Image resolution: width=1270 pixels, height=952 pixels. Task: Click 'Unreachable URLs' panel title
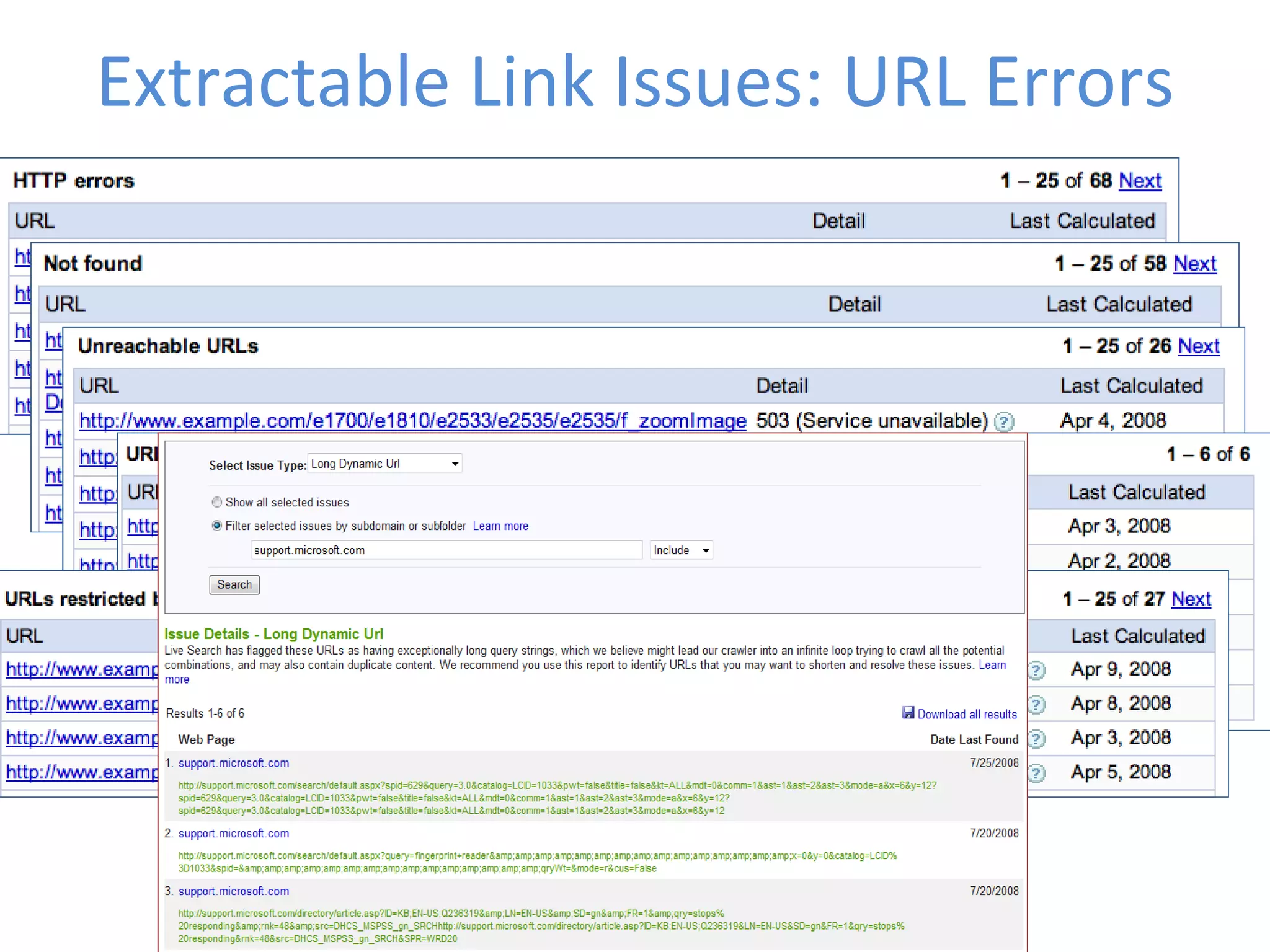(168, 346)
